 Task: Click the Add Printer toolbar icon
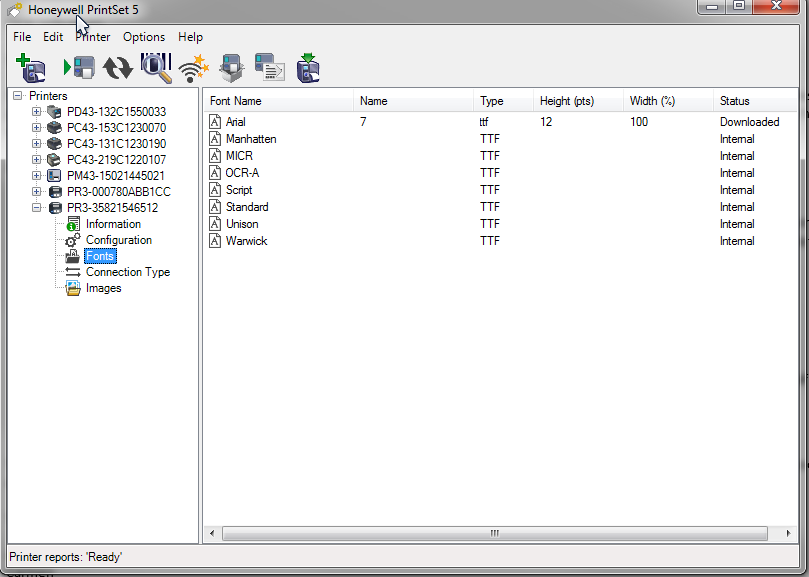coord(31,68)
